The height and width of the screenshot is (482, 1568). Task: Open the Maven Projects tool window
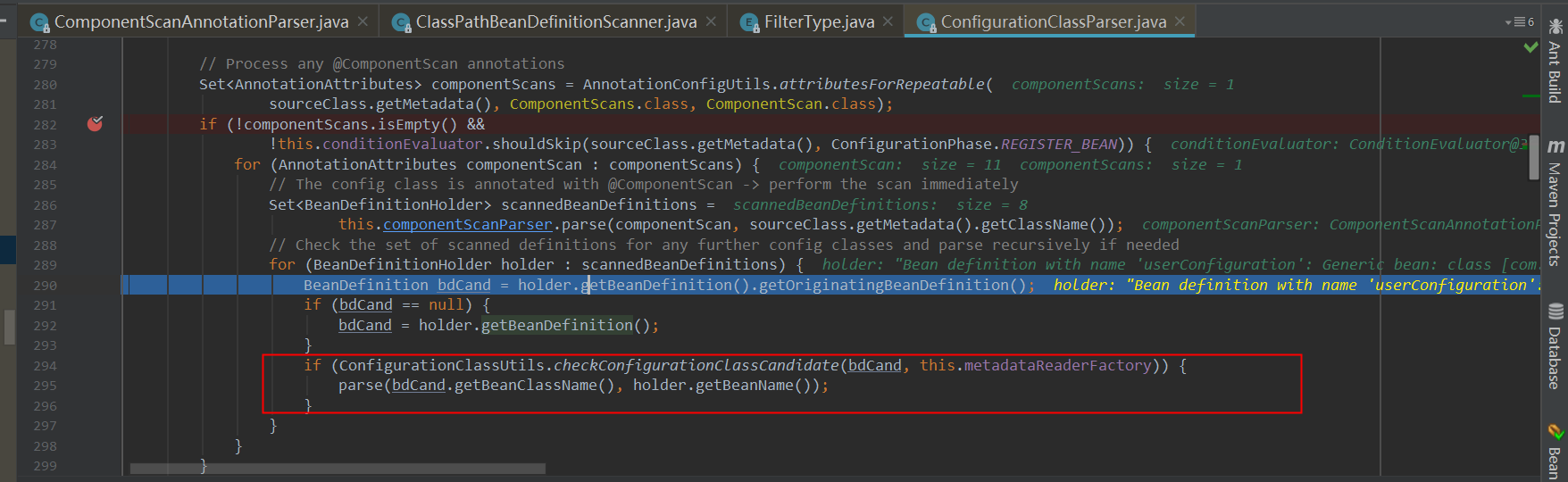(1555, 203)
